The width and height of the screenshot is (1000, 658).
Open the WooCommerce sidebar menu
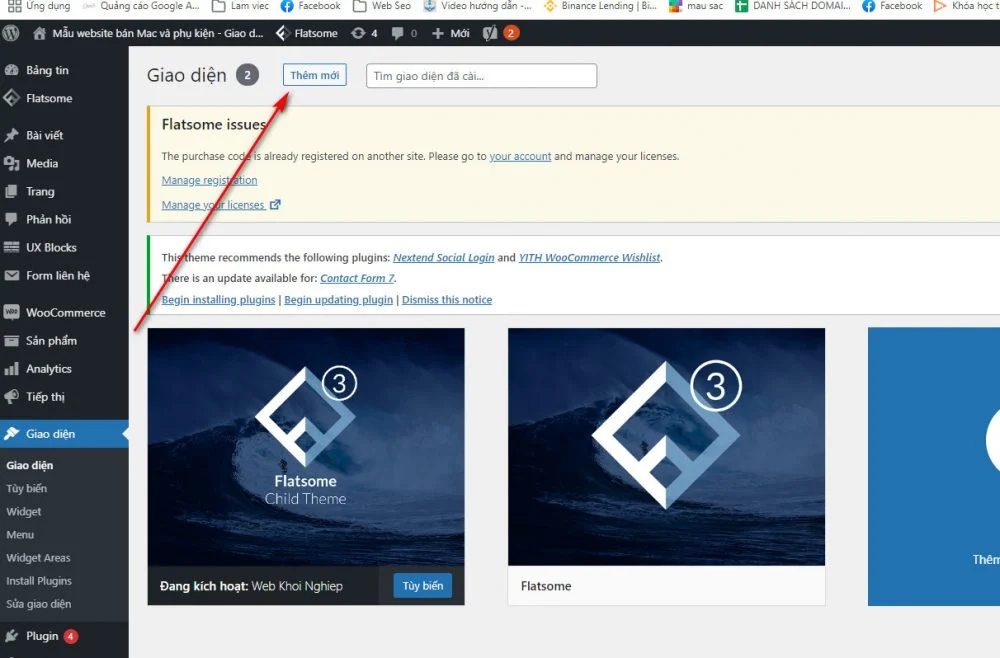click(65, 312)
